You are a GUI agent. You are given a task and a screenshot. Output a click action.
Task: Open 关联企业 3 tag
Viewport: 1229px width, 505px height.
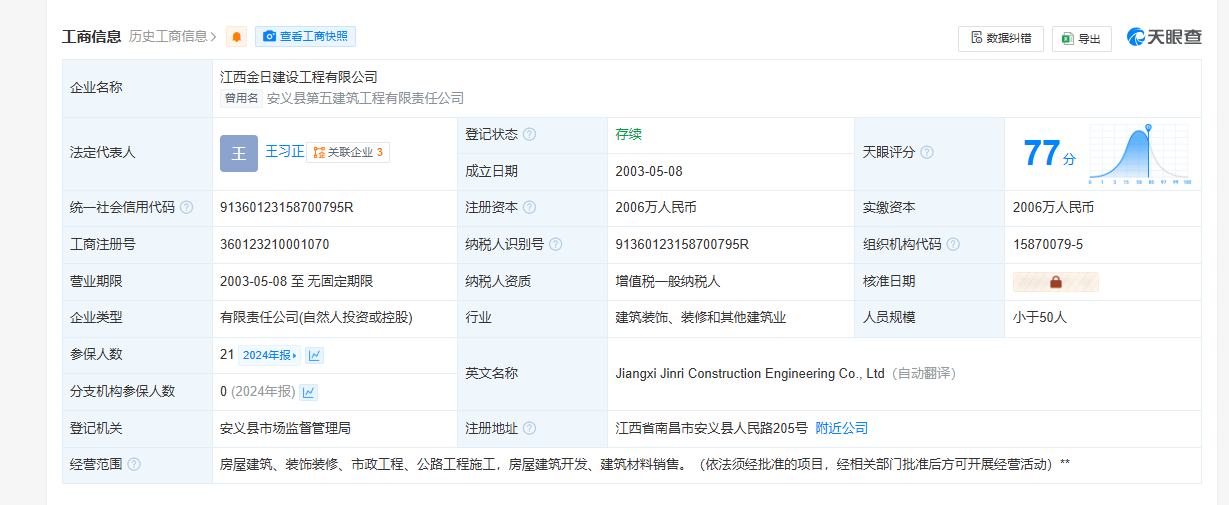click(348, 152)
